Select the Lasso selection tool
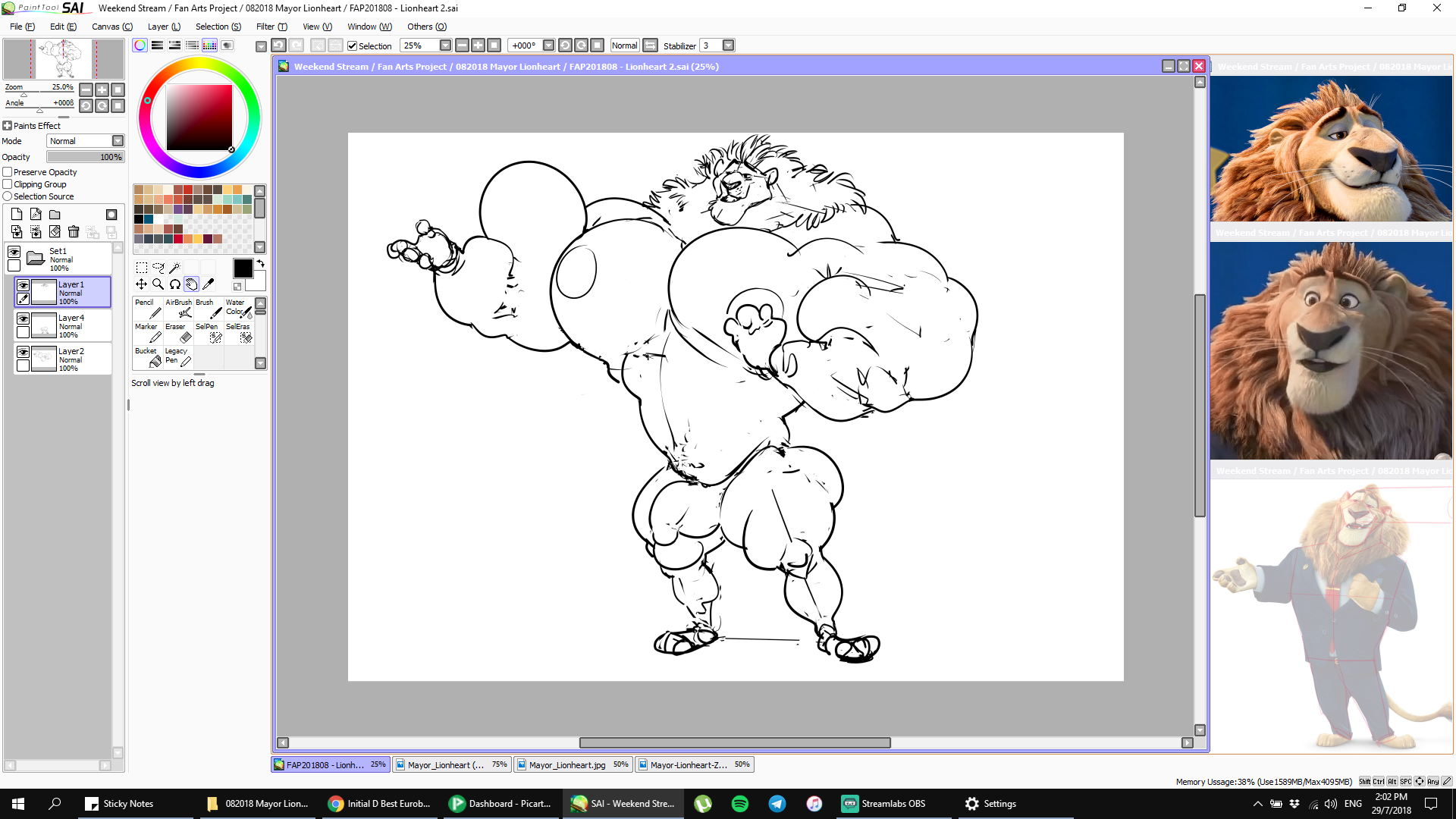 coord(158,268)
